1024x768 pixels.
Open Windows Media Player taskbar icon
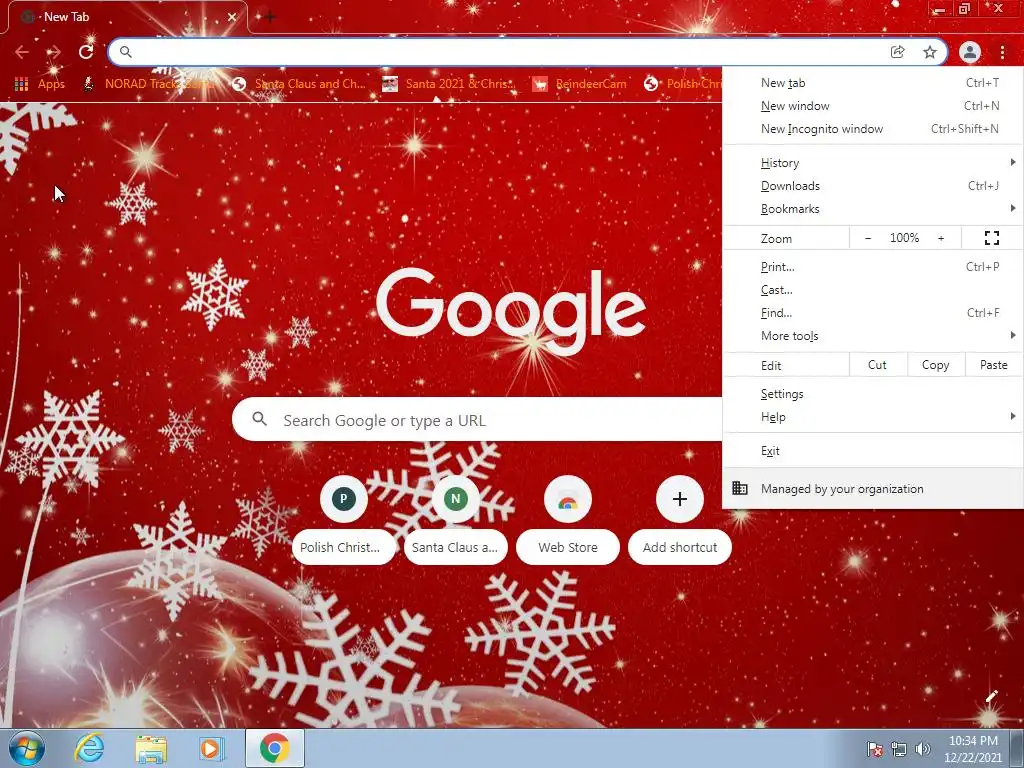[x=211, y=748]
